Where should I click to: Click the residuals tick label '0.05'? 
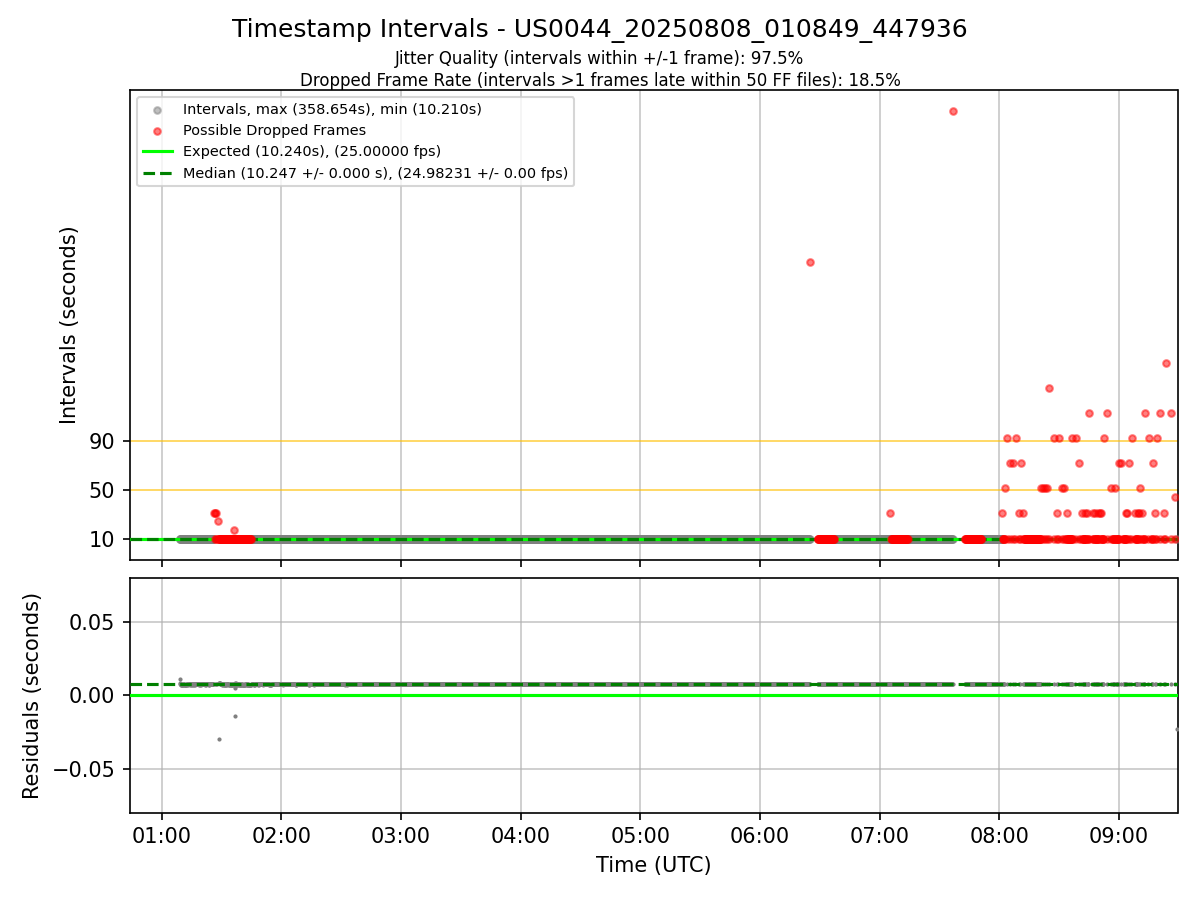93,622
